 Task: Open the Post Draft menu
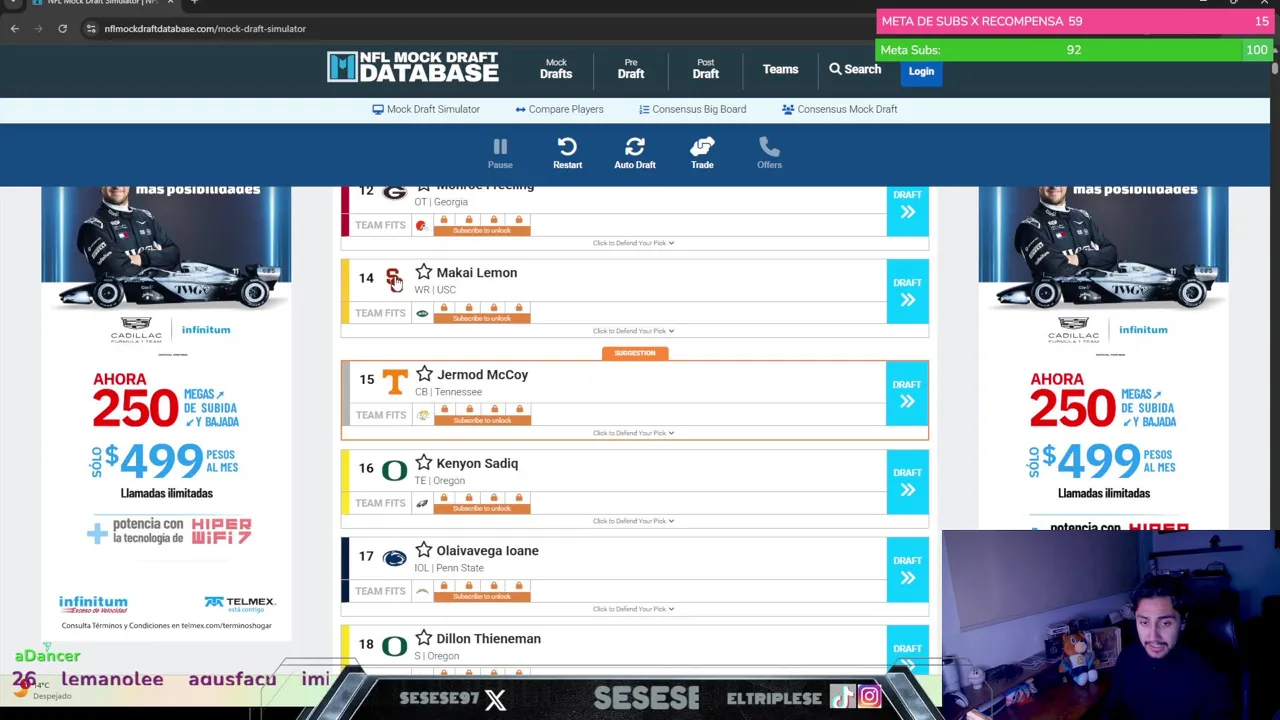[706, 68]
